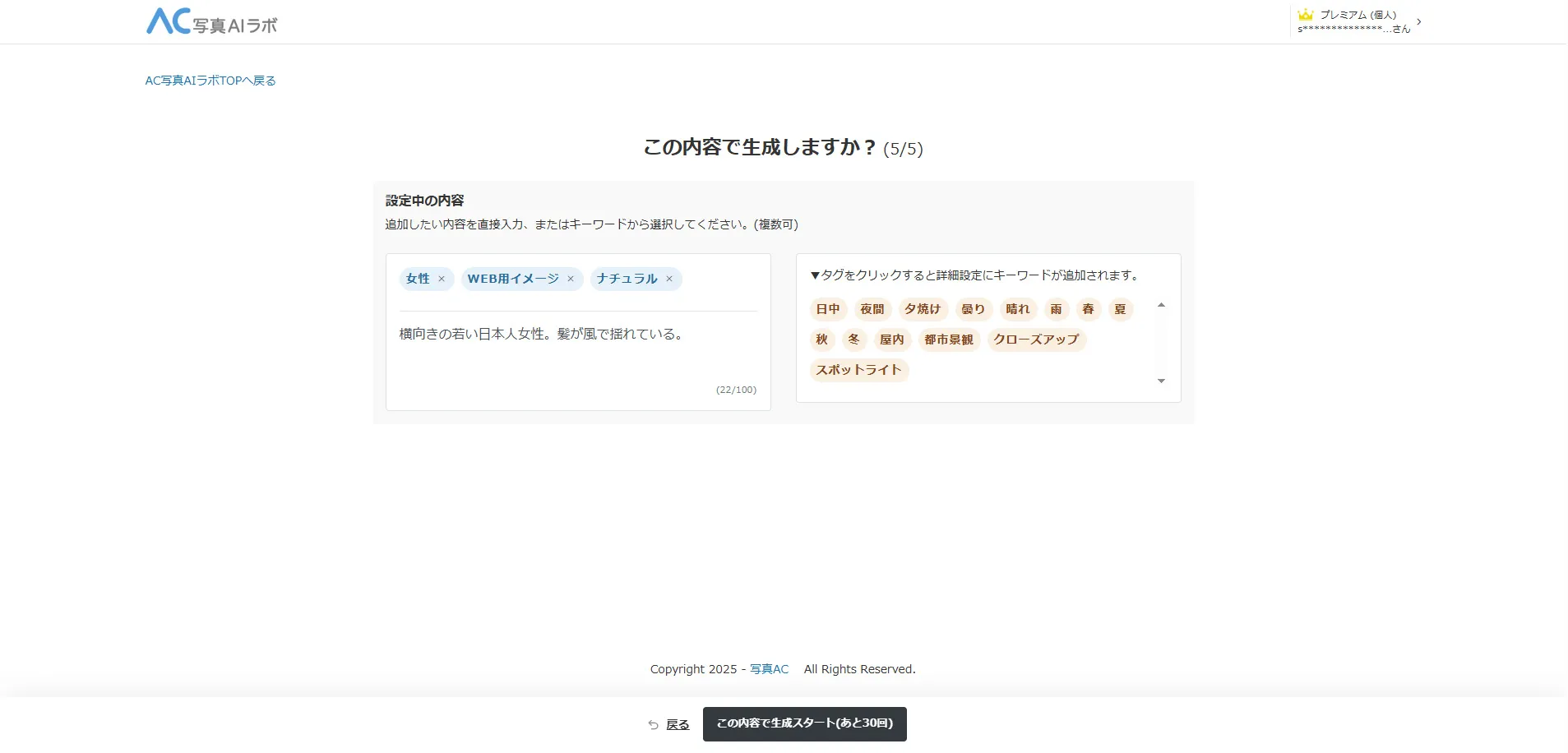Click the プレミアム (個人) account label
The width and height of the screenshot is (1568, 753).
[x=1358, y=15]
